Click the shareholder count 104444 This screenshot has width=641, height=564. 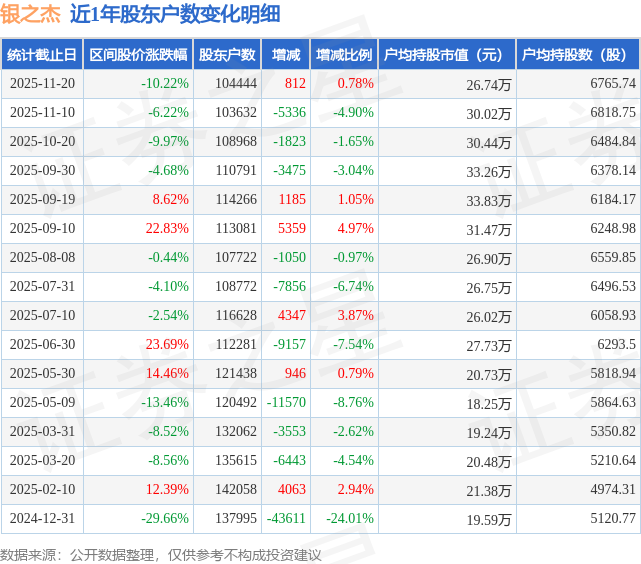236,83
